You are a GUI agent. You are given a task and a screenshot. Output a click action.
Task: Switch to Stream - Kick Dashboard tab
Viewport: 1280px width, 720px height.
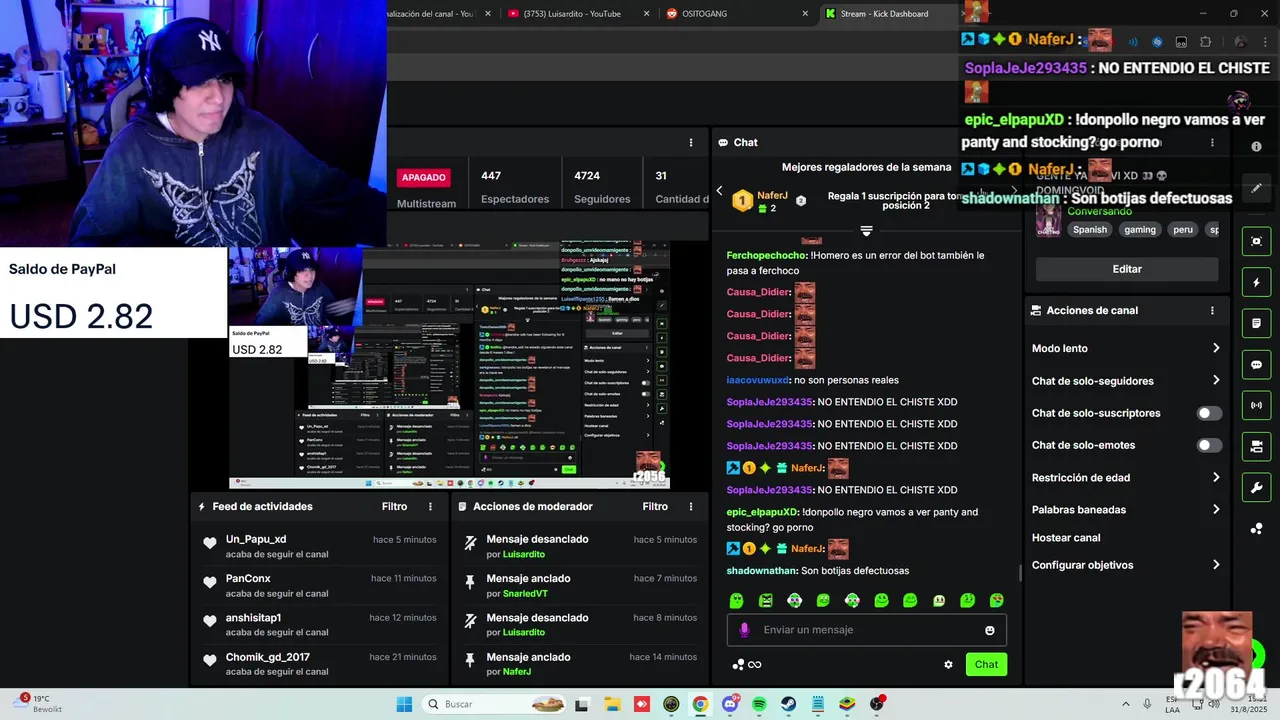click(884, 14)
